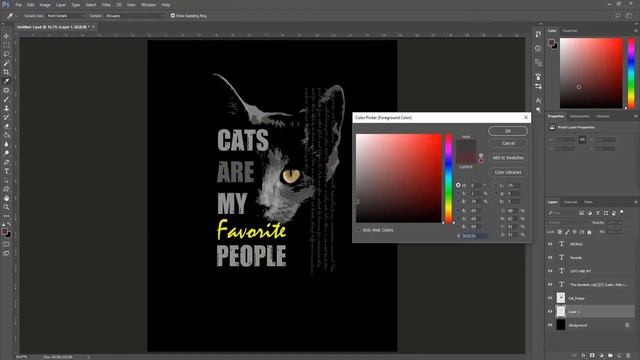Click the hex color input field
The width and height of the screenshot is (640, 360).
[475, 236]
